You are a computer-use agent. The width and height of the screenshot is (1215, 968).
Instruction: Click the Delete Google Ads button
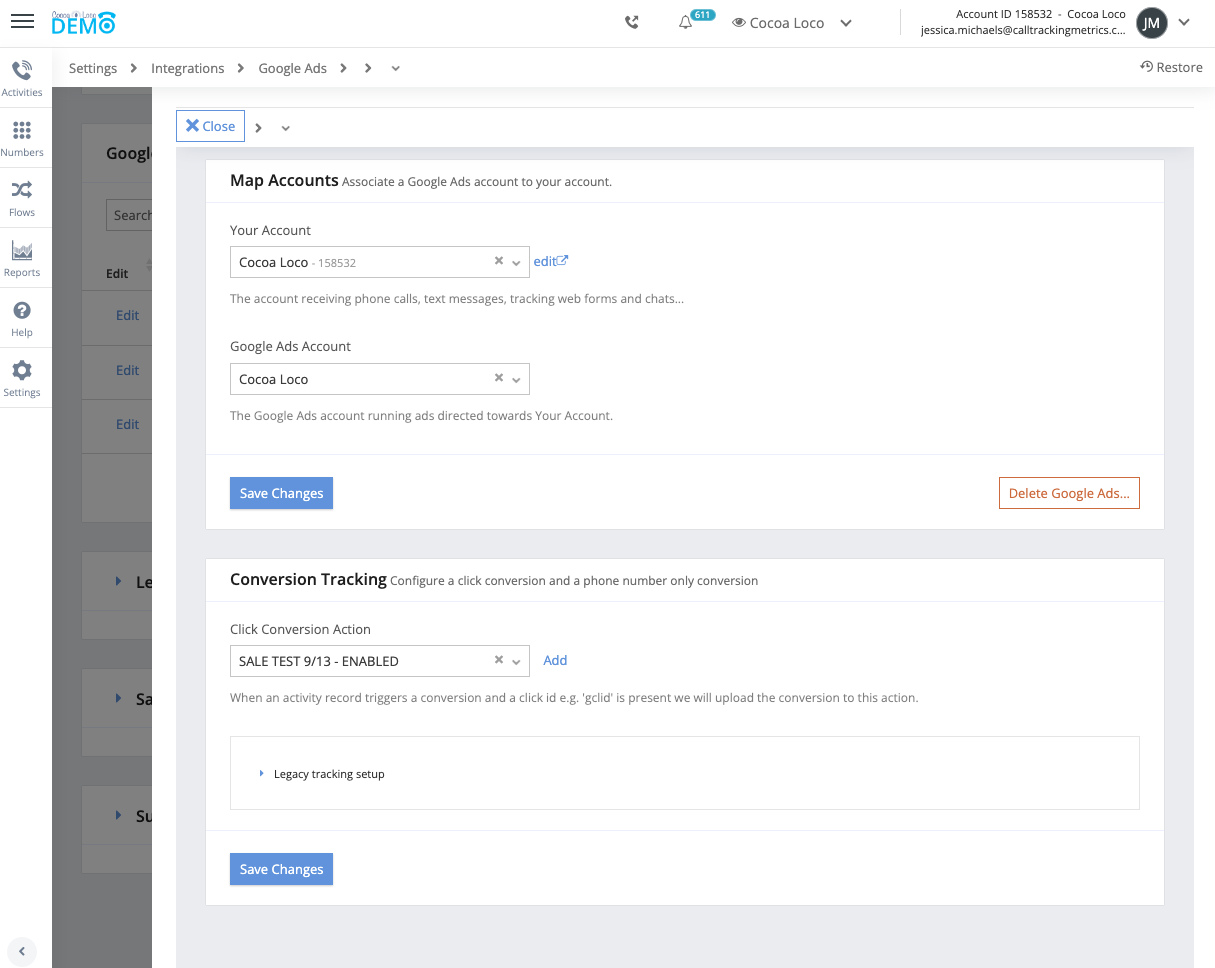[1068, 493]
